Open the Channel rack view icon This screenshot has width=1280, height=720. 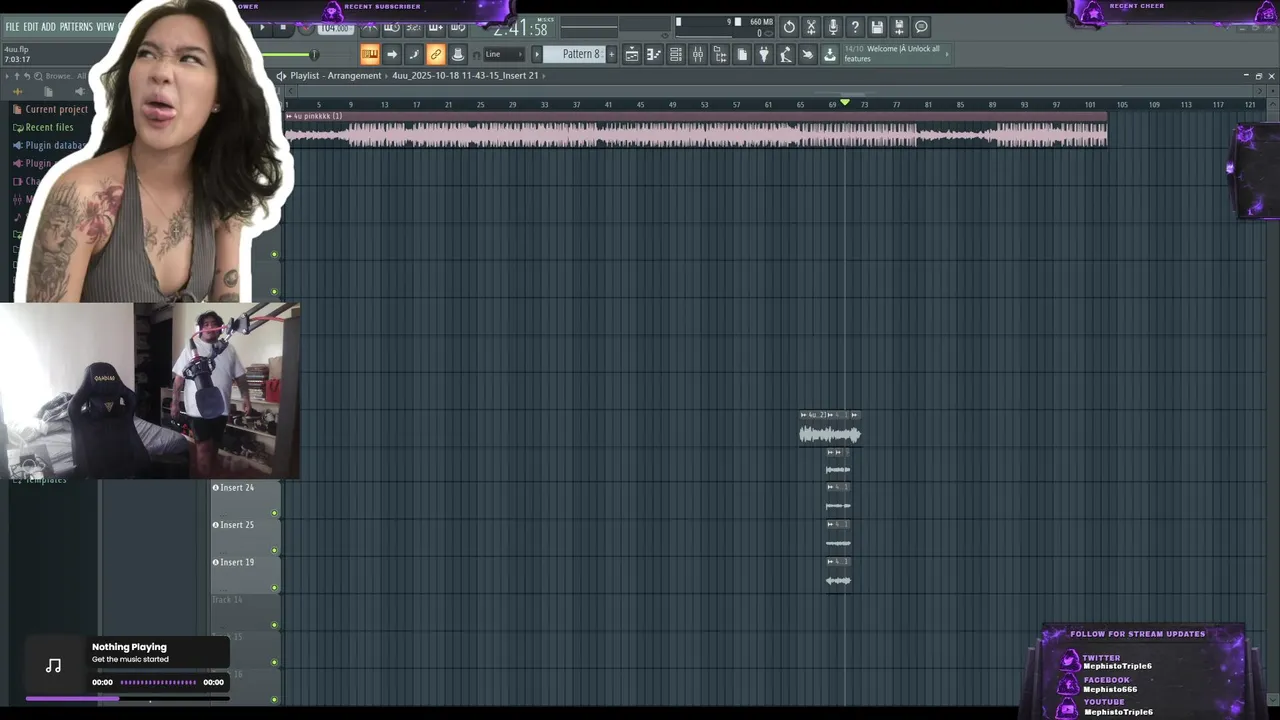[x=676, y=54]
